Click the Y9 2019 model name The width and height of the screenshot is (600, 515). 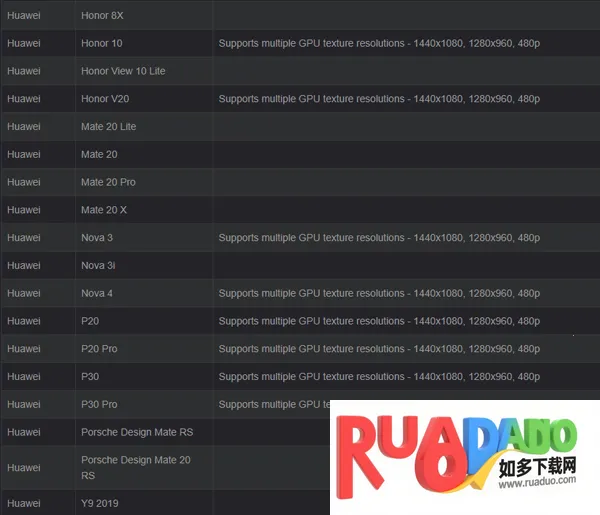(x=99, y=503)
